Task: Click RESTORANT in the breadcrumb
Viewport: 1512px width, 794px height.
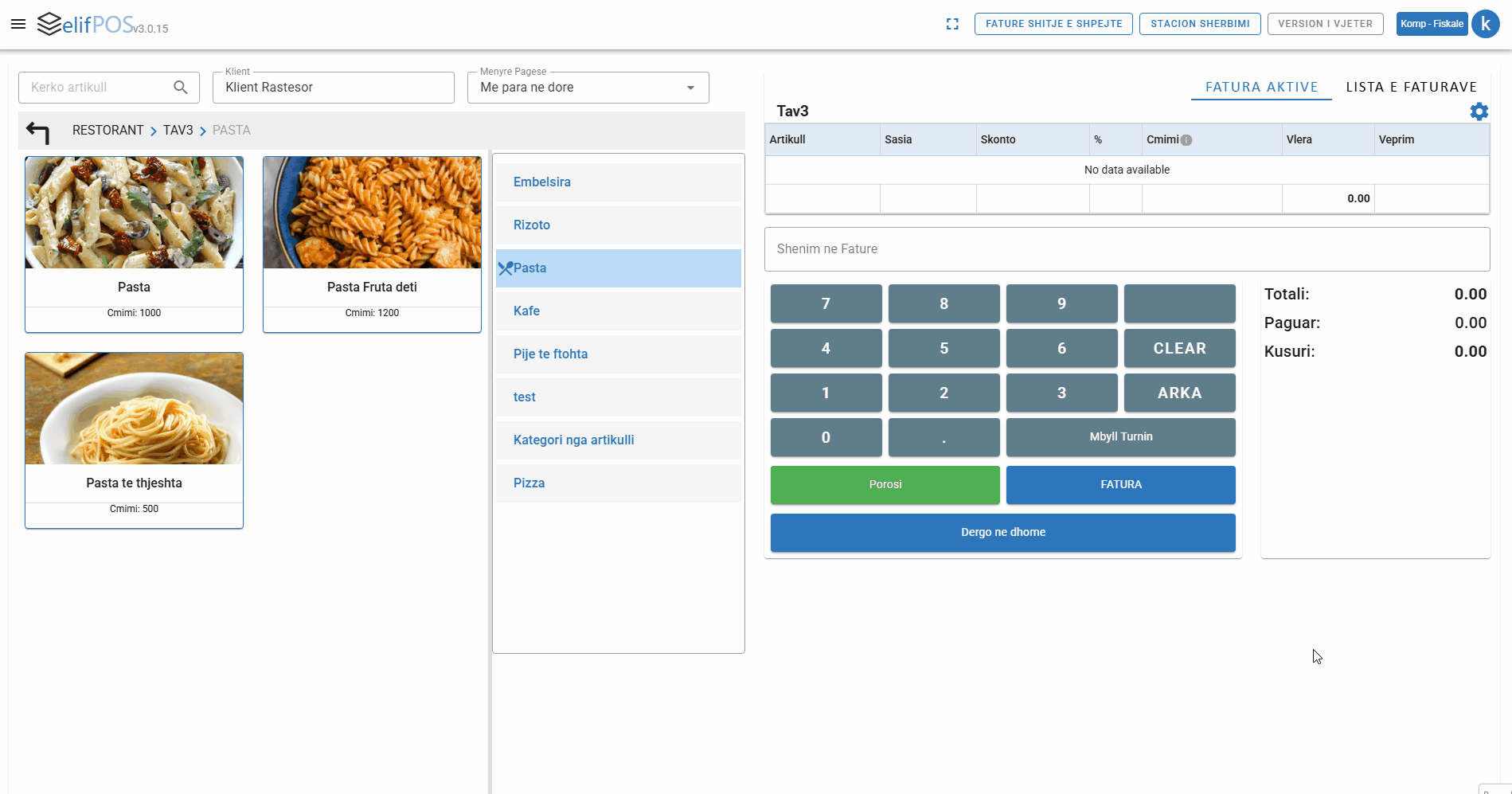Action: click(108, 131)
